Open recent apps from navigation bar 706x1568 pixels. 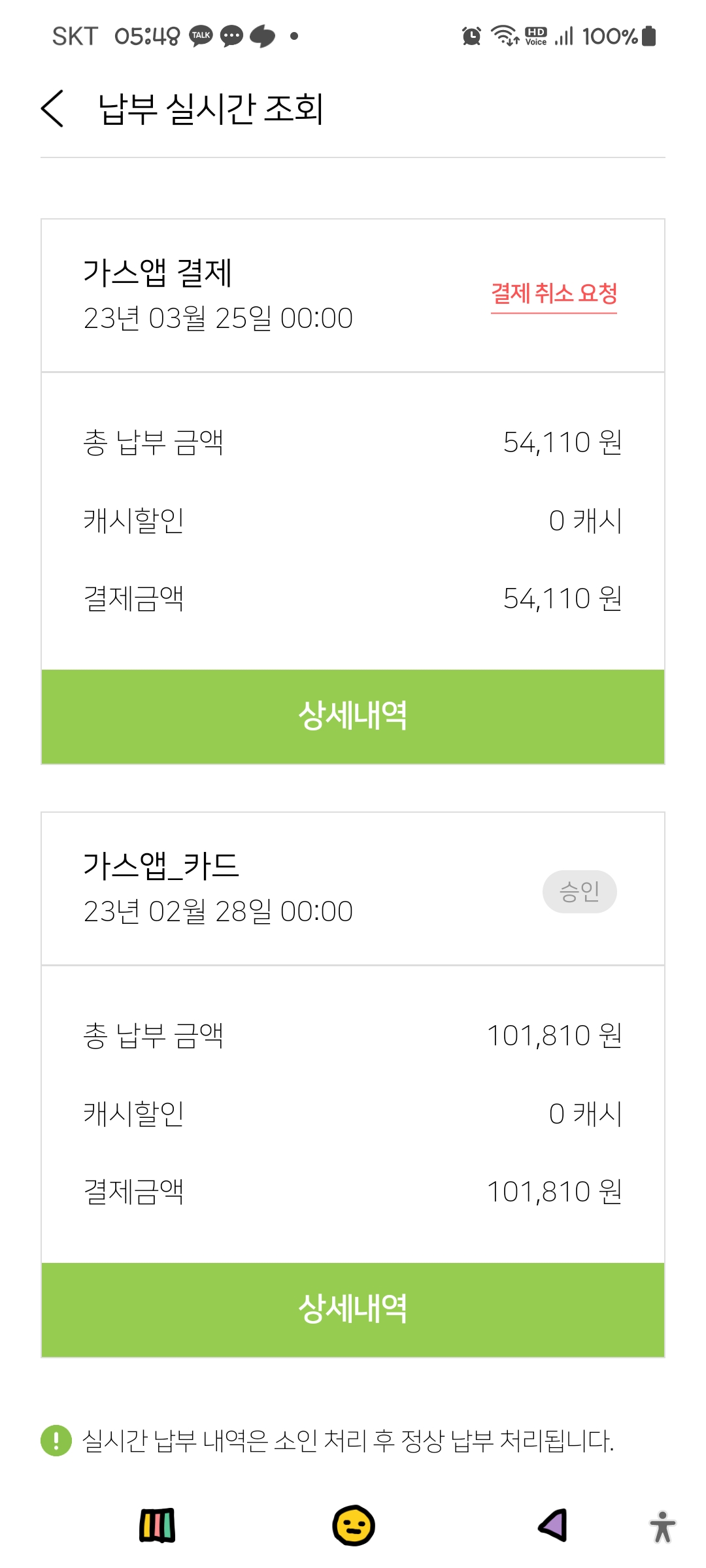[157, 1526]
